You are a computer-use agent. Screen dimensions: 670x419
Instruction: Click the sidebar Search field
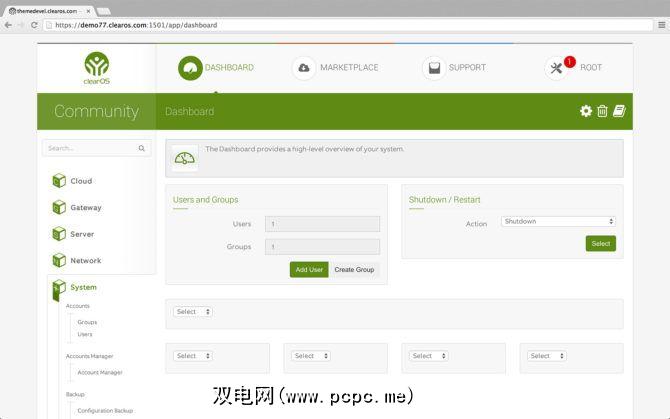pos(97,148)
